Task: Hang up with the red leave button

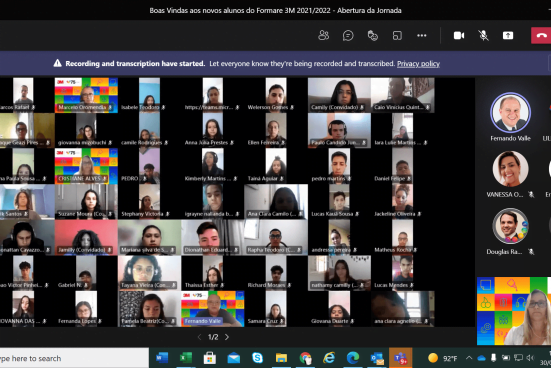Action: tap(541, 35)
